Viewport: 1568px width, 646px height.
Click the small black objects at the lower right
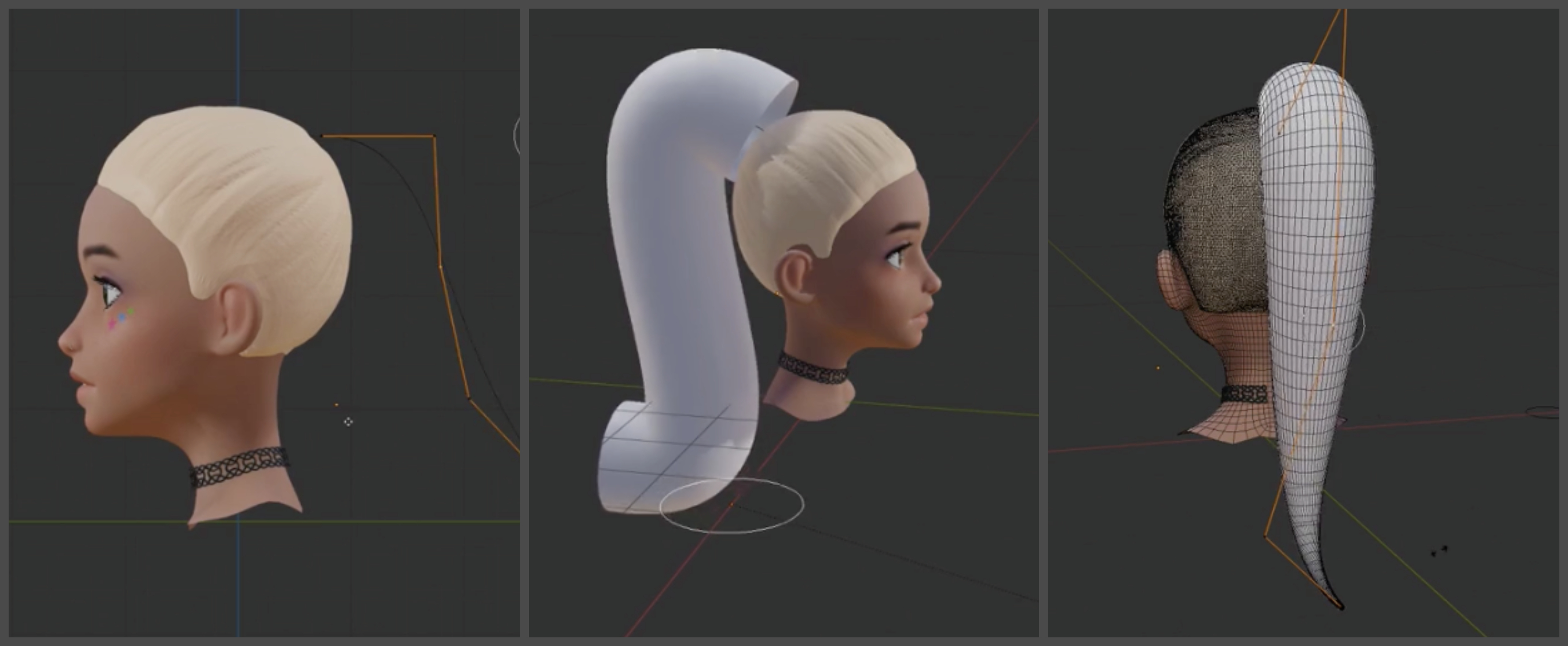point(1440,551)
